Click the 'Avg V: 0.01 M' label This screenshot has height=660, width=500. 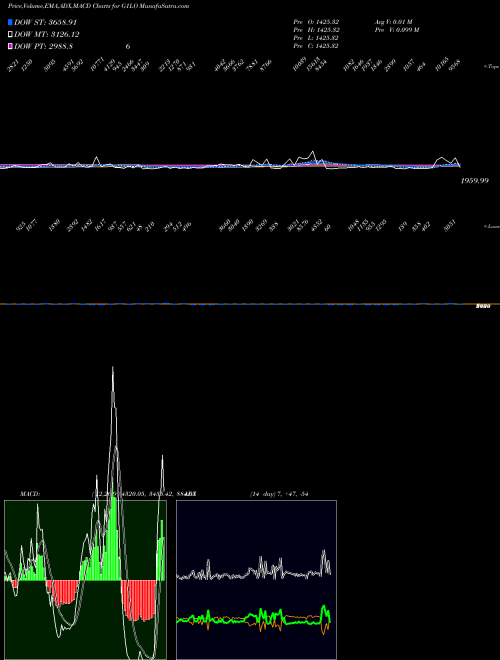pyautogui.click(x=394, y=22)
